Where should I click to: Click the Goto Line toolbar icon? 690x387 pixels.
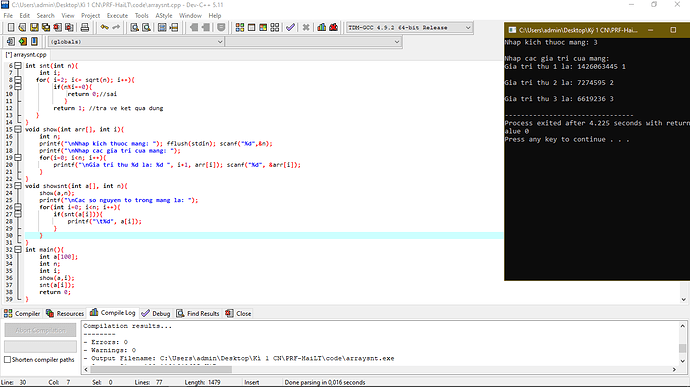pos(174,27)
